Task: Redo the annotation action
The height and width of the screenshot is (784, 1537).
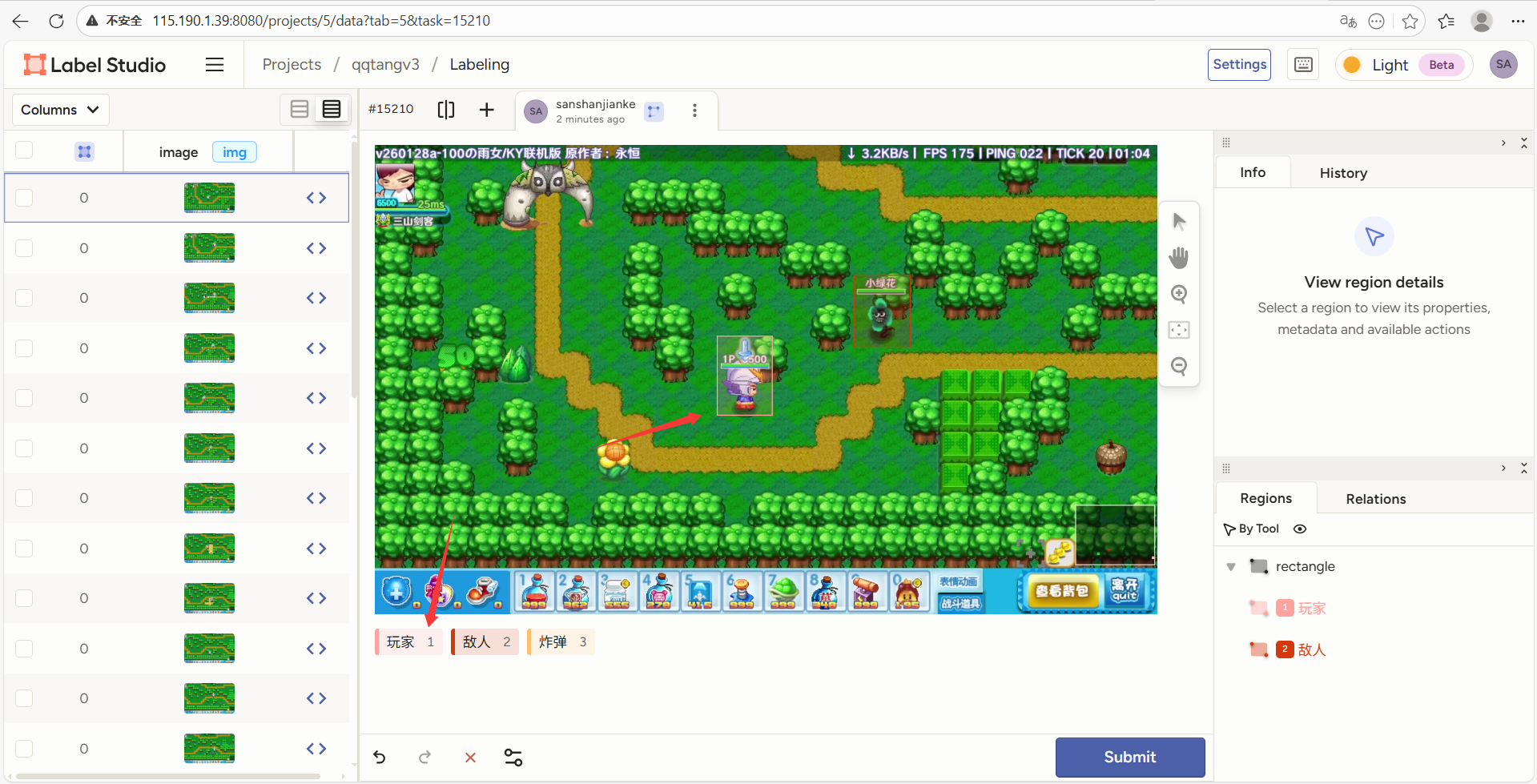Action: pyautogui.click(x=424, y=757)
